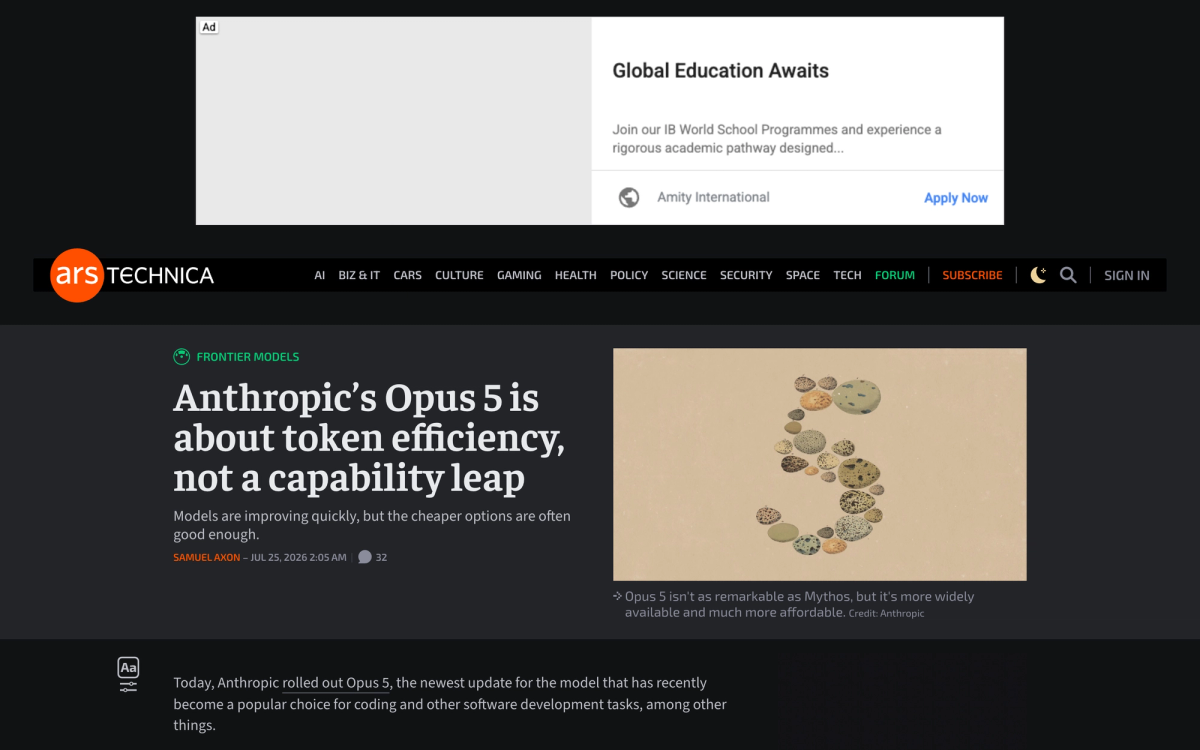Click the 'Credit: Anthropic' caption text
The width and height of the screenshot is (1200, 750).
pyautogui.click(x=886, y=613)
